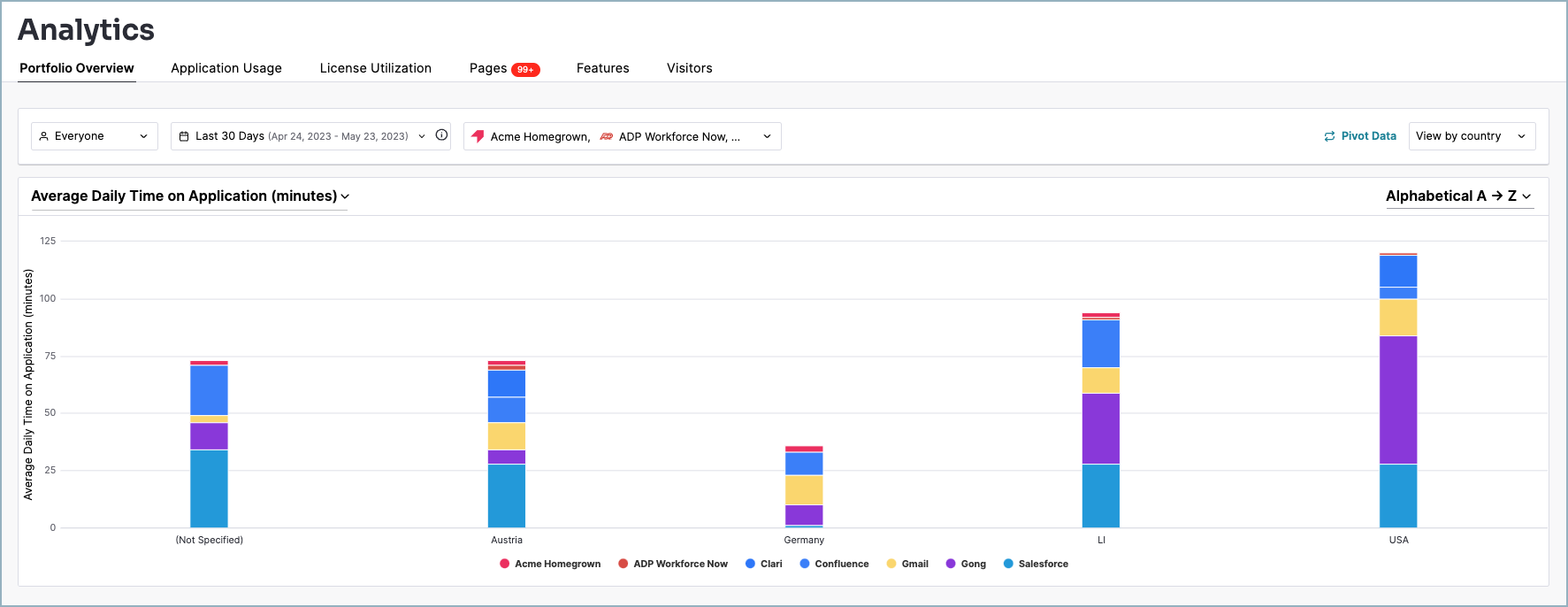Click the yellow Gmail segment in Germany bar
The width and height of the screenshot is (1568, 607).
pos(804,490)
